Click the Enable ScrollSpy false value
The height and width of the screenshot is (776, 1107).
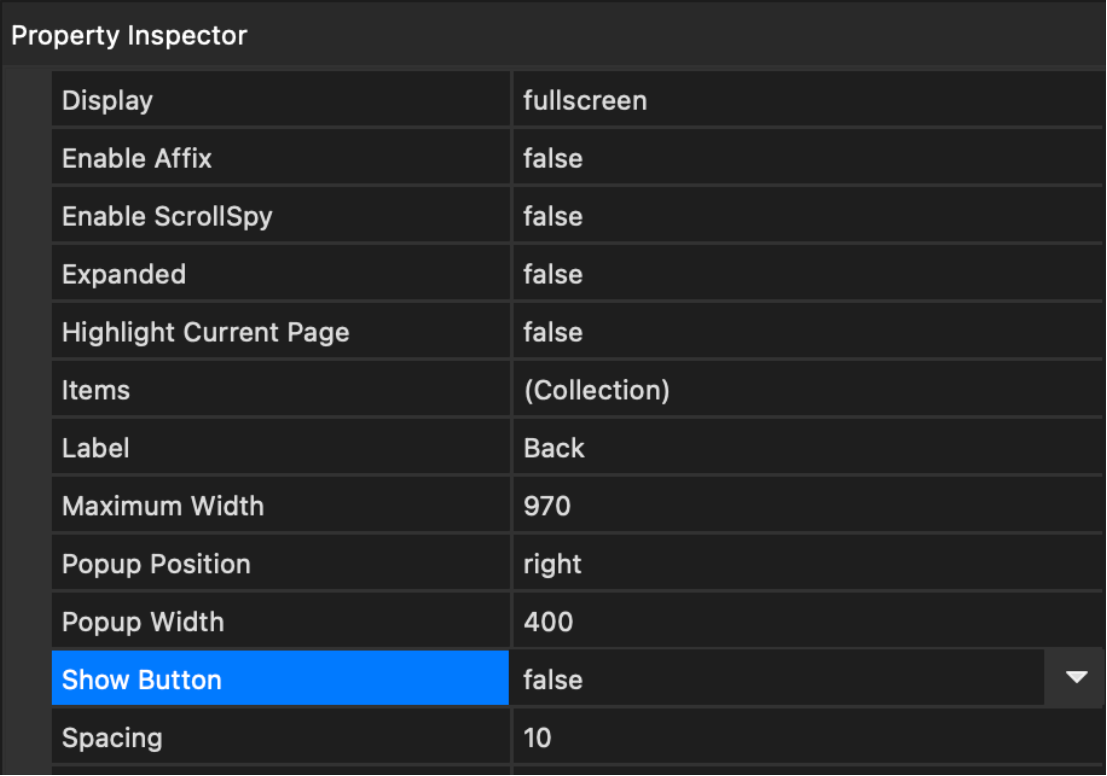pyautogui.click(x=553, y=217)
